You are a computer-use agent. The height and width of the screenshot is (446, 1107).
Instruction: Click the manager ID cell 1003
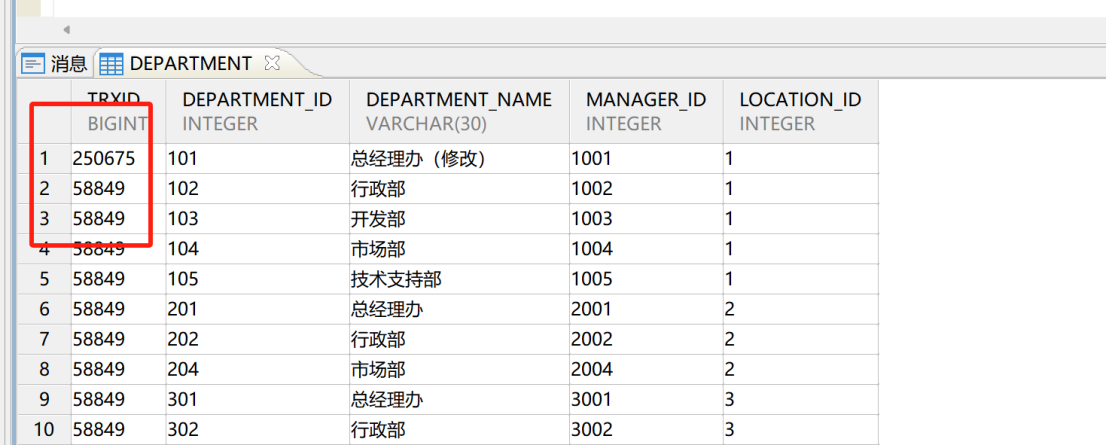coord(591,219)
